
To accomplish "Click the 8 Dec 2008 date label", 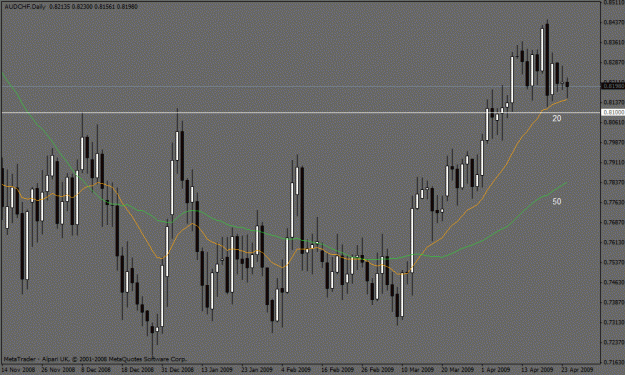I will (96, 369).
